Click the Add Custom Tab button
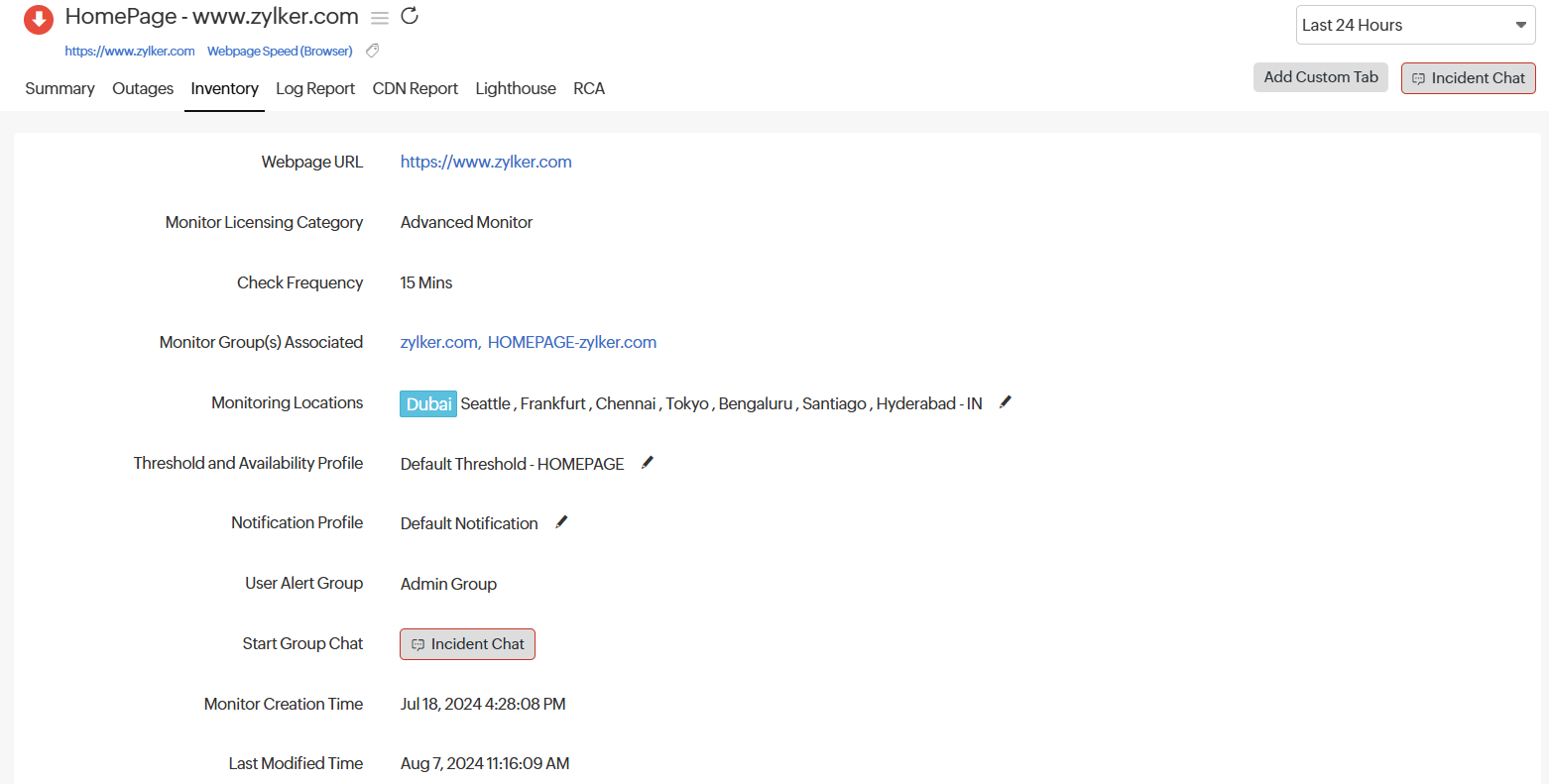Image resolution: width=1549 pixels, height=784 pixels. coord(1320,77)
